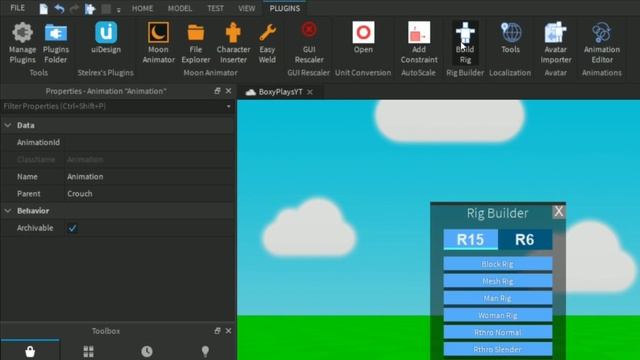Create a new file from quick toolbar
This screenshot has width=640, height=360.
(43, 9)
